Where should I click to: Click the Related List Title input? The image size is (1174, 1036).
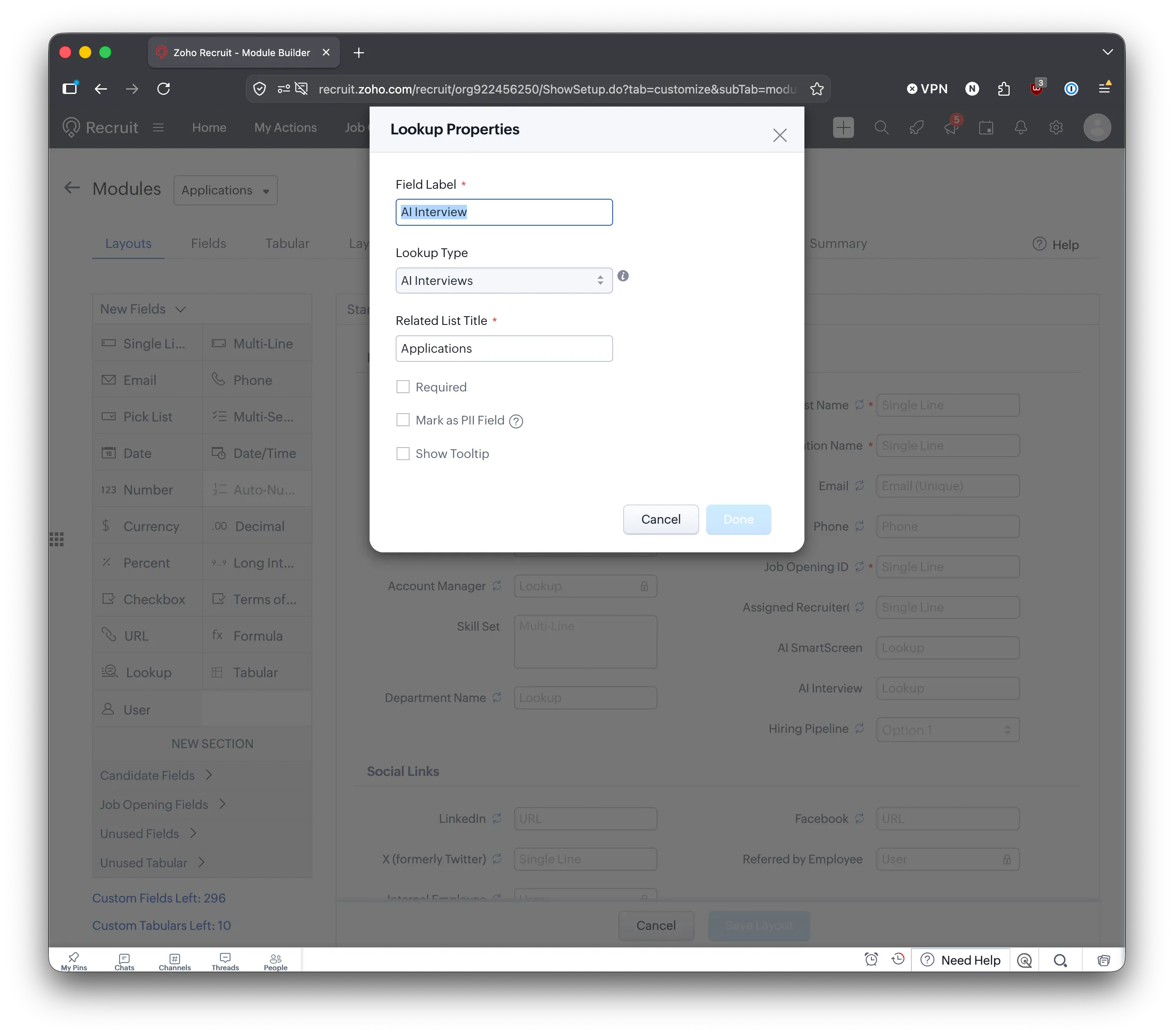504,348
